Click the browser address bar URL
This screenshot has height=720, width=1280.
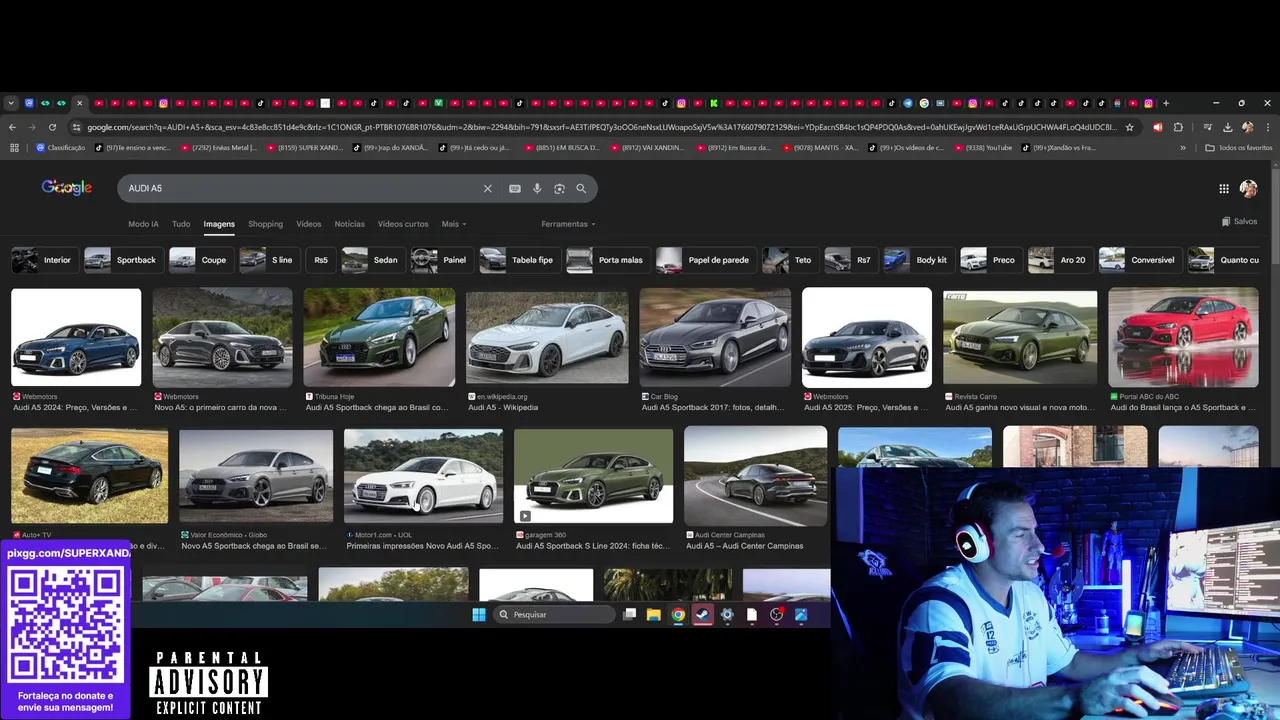click(600, 127)
